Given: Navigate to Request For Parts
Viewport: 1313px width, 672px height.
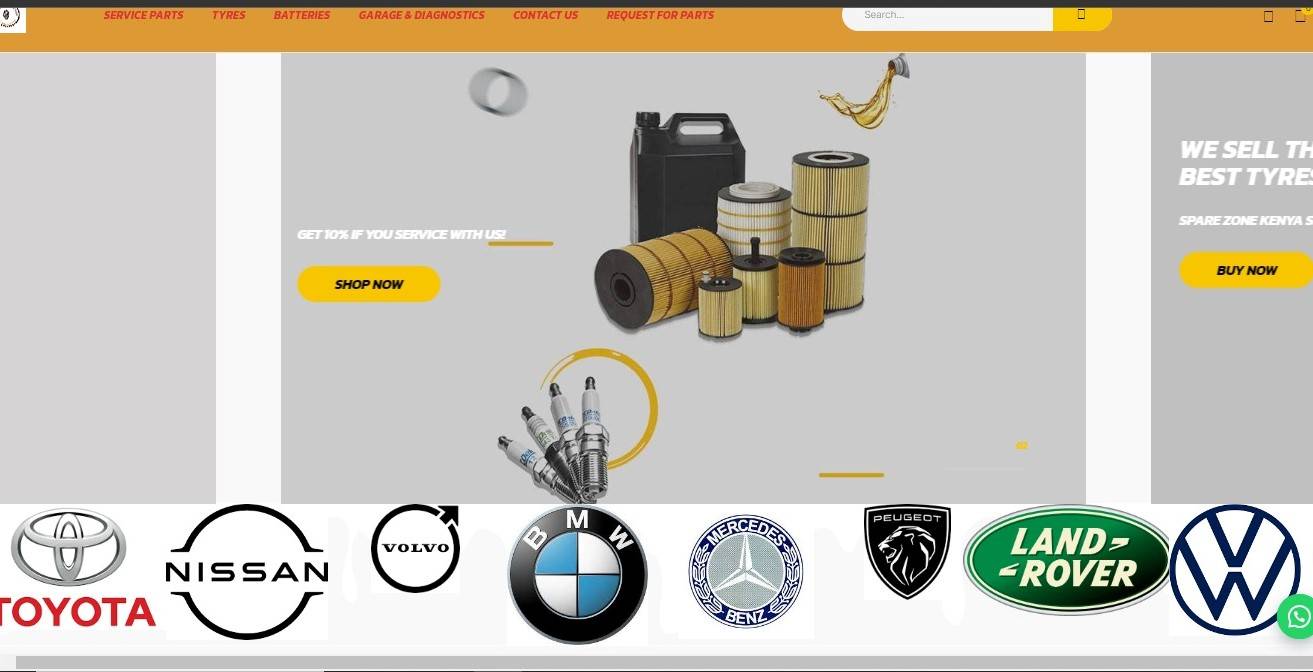Looking at the screenshot, I should click(660, 15).
